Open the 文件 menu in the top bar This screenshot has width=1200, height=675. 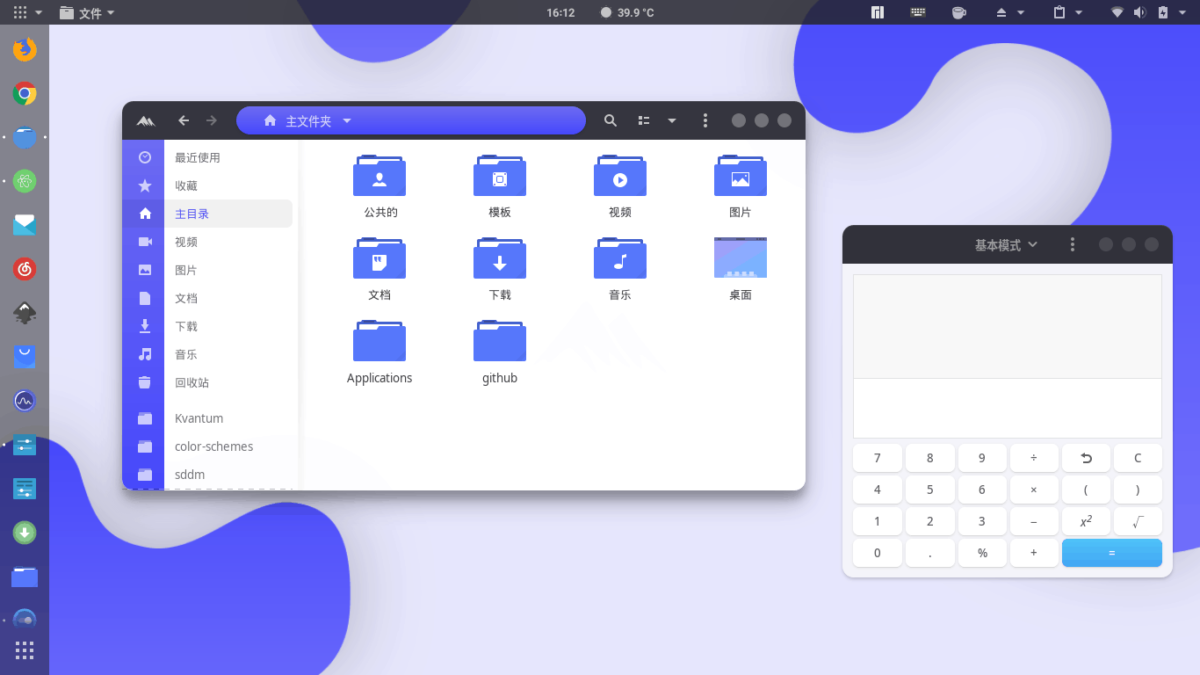click(86, 12)
